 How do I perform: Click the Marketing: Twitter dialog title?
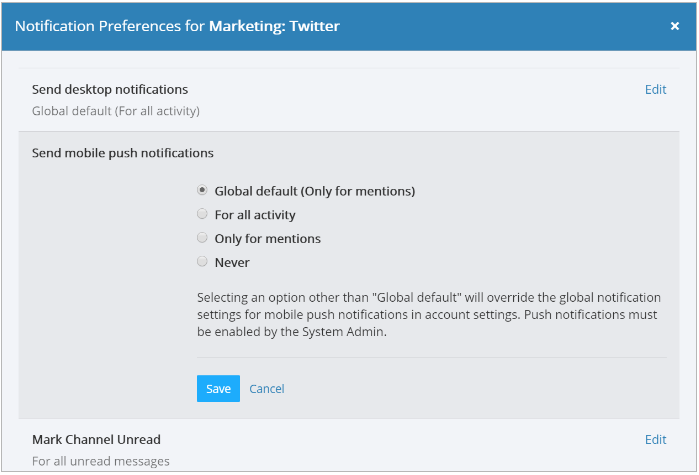pyautogui.click(x=274, y=26)
